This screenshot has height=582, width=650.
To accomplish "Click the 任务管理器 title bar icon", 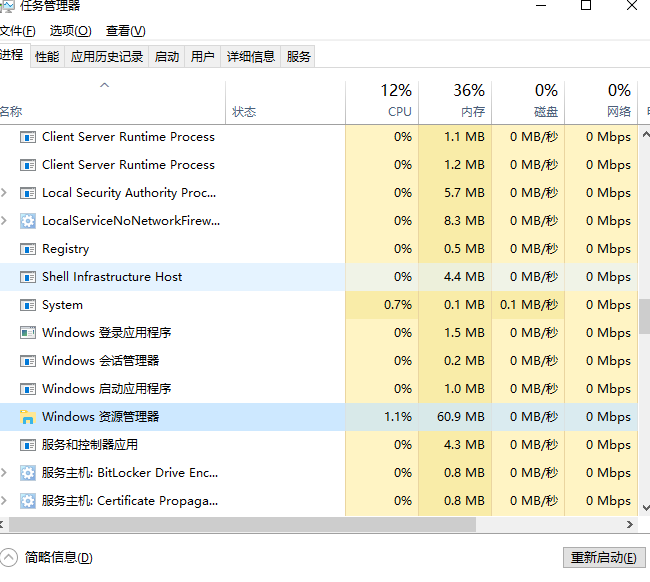I will click(7, 6).
